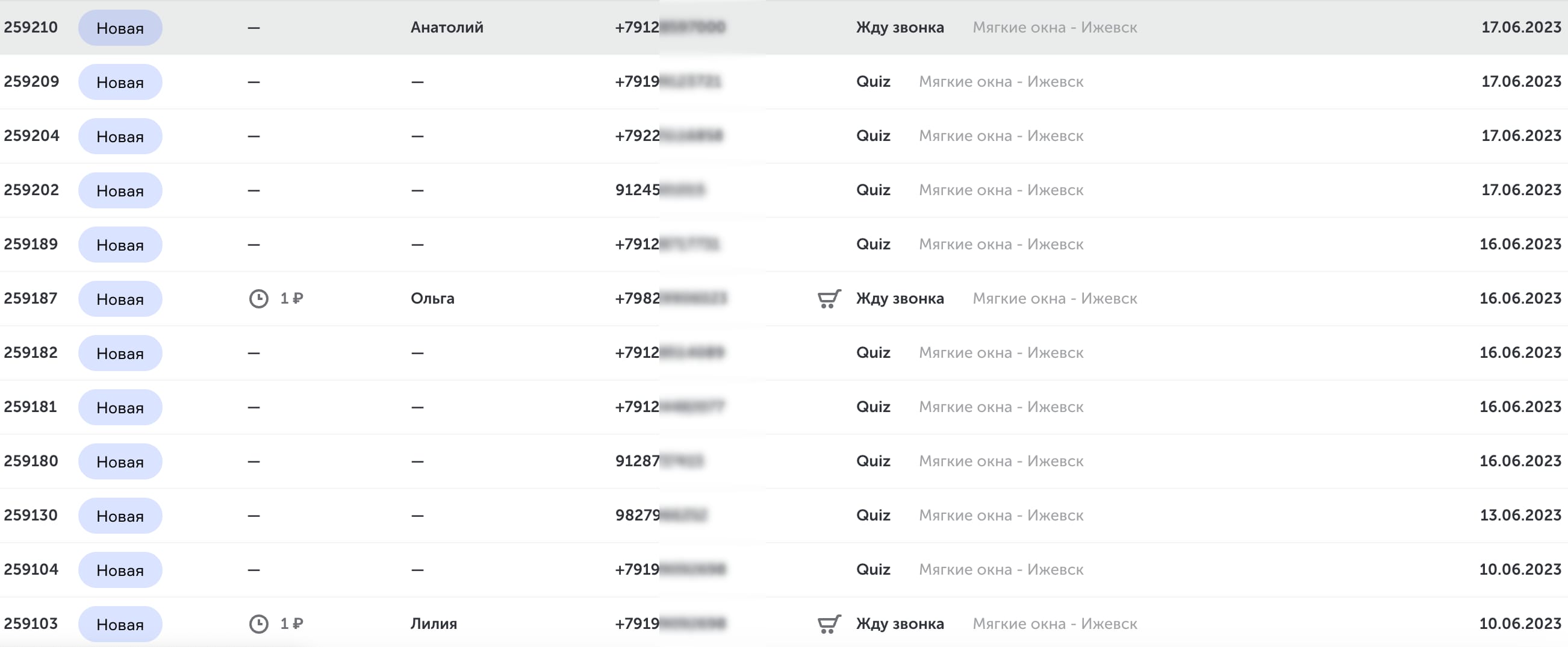Click Quiz label in order 259189
The image size is (1568, 647).
[x=873, y=245]
